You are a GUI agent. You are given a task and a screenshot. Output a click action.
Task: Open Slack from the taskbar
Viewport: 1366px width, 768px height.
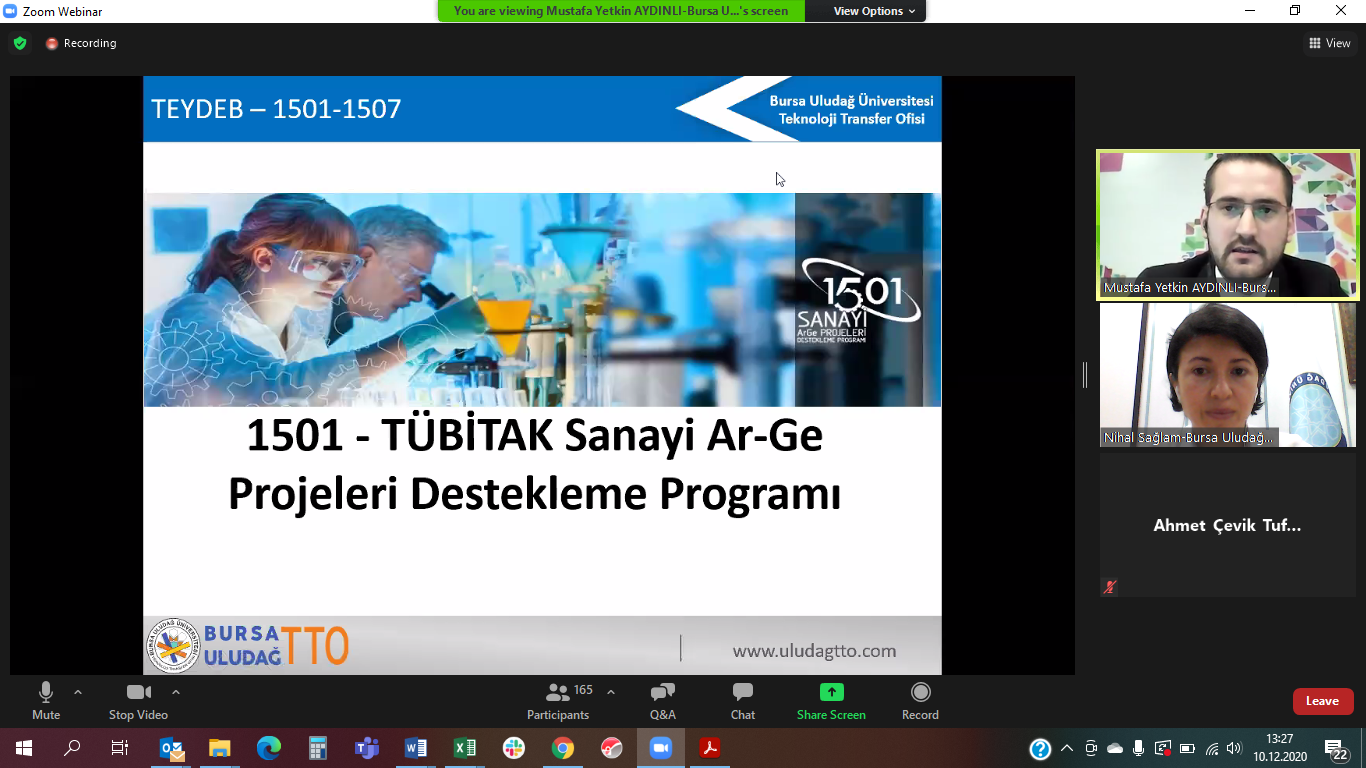[x=514, y=748]
